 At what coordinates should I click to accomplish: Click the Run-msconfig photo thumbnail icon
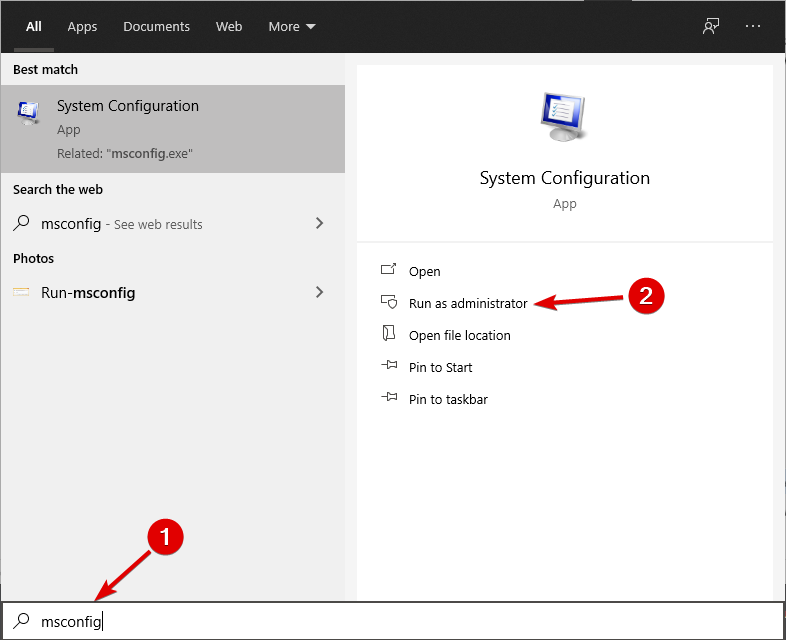(x=22, y=293)
